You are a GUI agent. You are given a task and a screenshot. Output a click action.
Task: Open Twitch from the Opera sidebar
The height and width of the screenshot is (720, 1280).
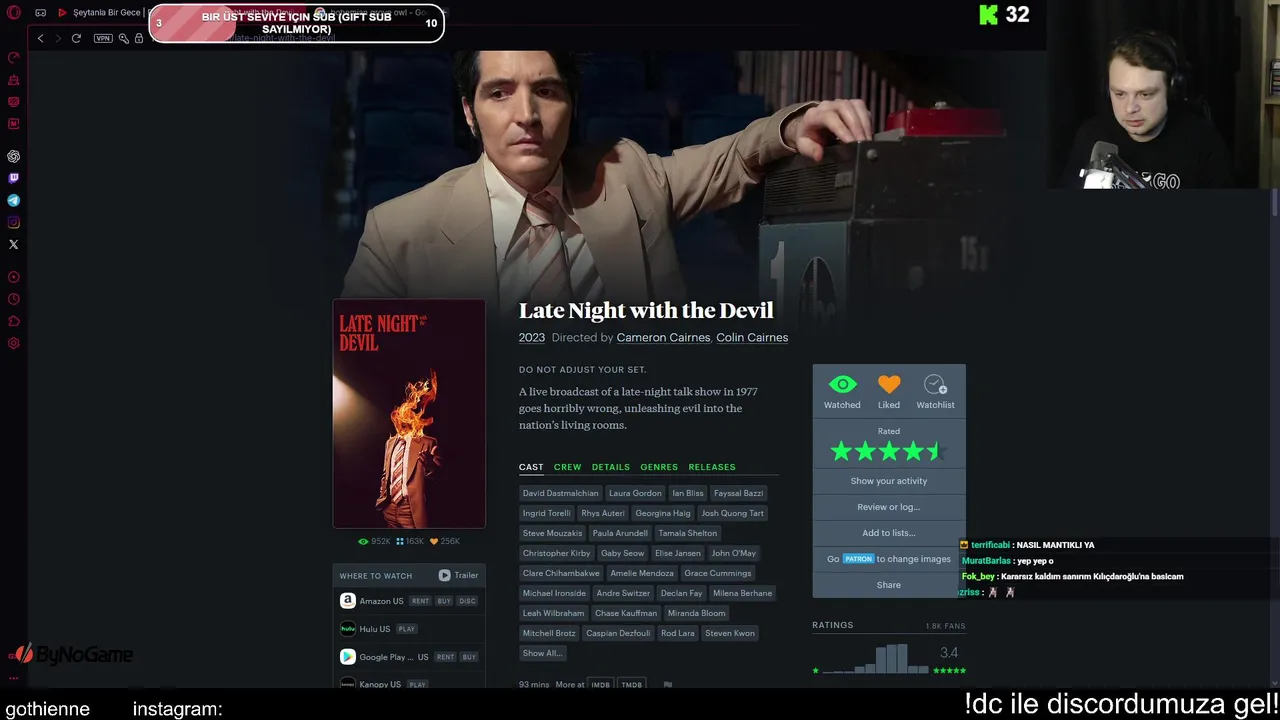(14, 179)
